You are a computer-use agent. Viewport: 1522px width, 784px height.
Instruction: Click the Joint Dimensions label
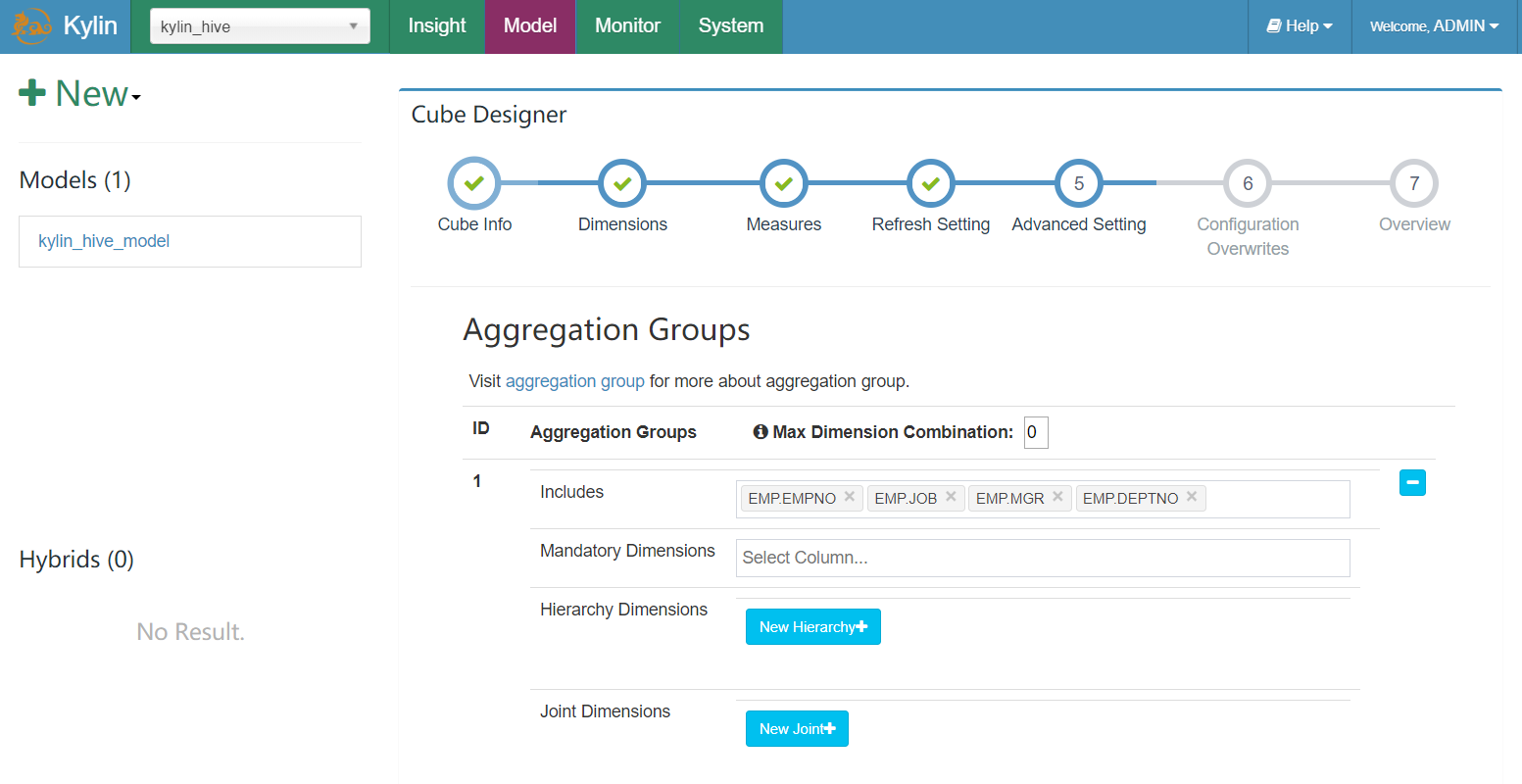(x=605, y=711)
